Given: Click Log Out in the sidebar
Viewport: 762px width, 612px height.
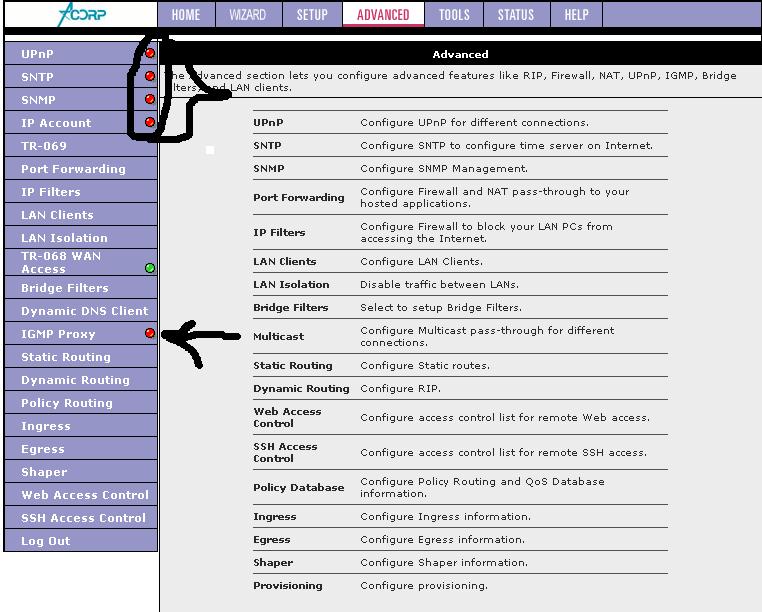Looking at the screenshot, I should [46, 541].
